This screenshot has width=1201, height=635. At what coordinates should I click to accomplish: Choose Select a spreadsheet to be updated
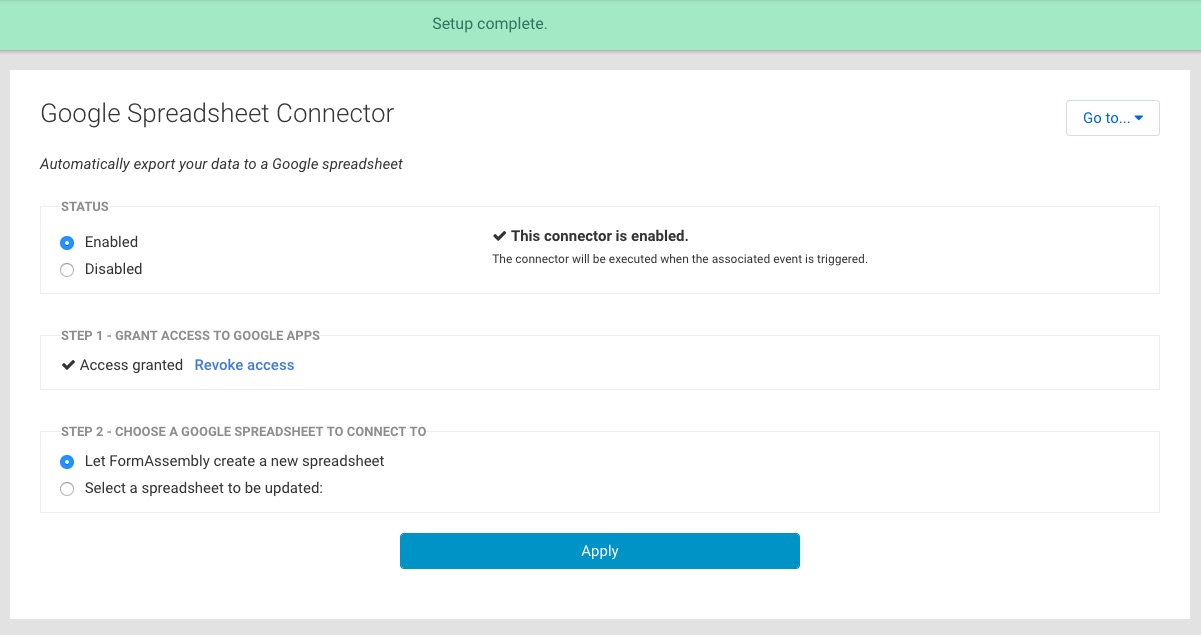pos(67,489)
